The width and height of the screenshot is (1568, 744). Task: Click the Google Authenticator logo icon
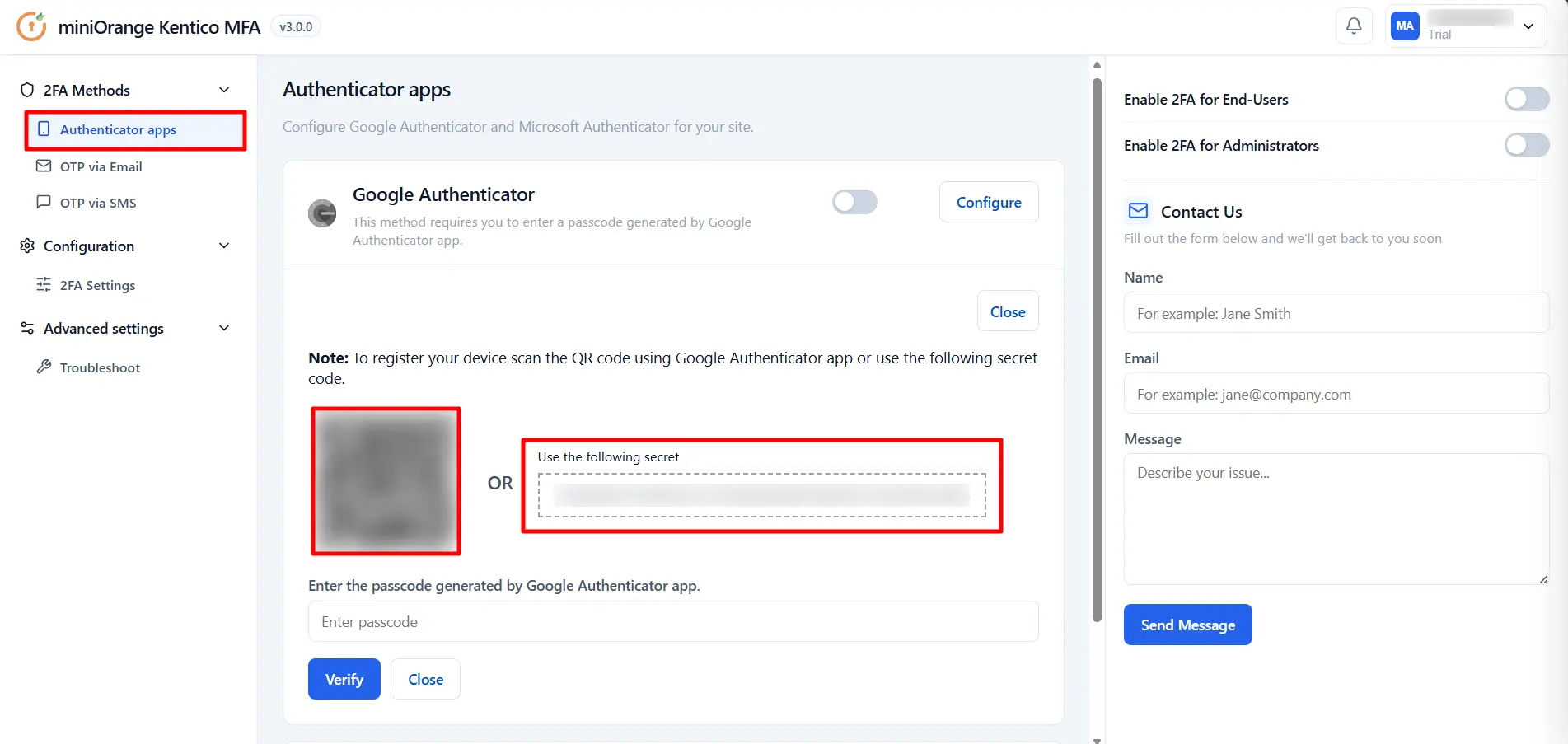coord(322,213)
